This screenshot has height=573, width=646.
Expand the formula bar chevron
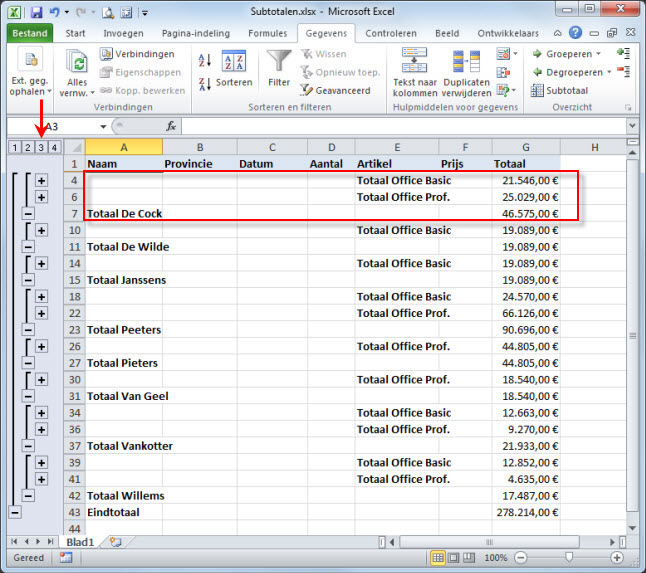pos(632,125)
